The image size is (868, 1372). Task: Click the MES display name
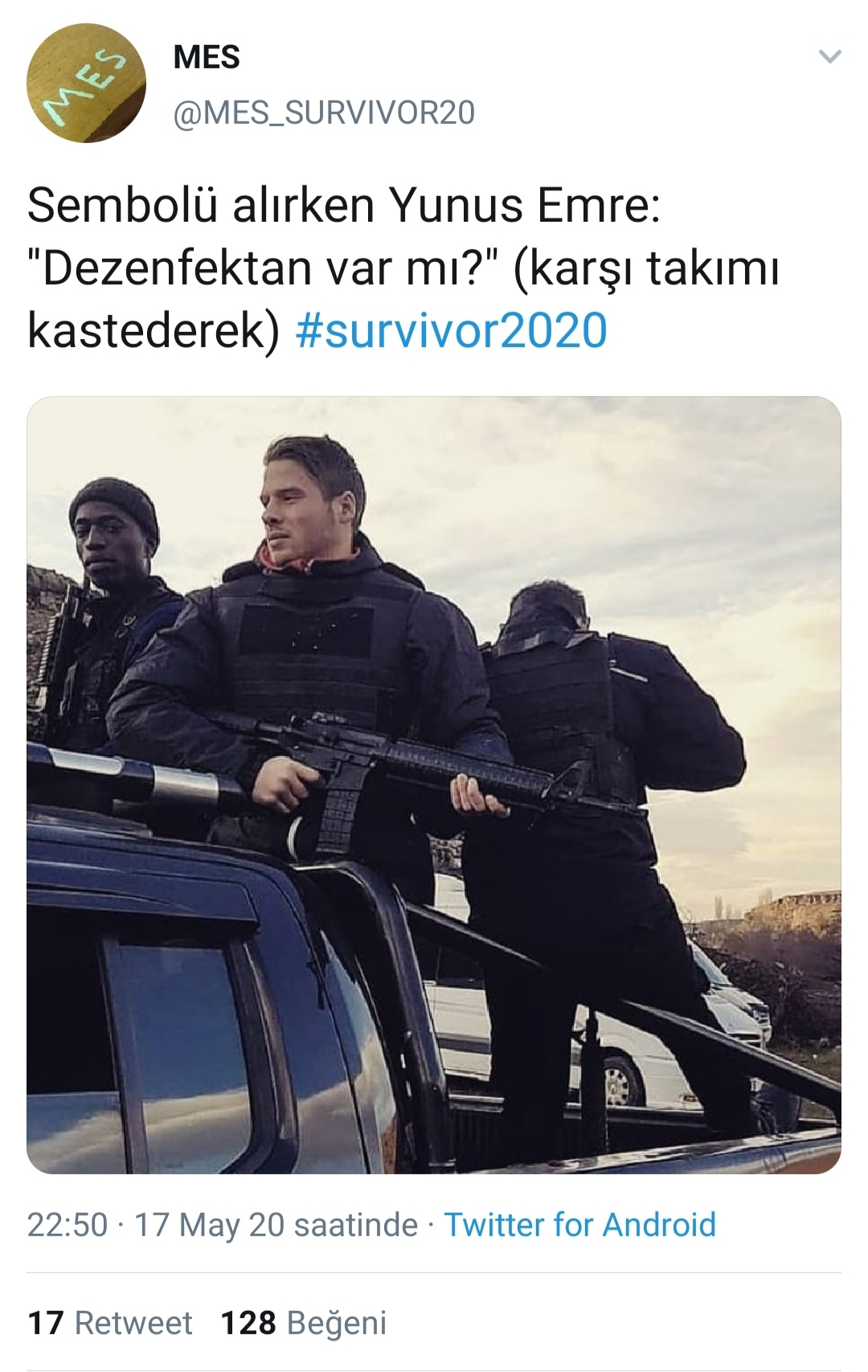pos(207,57)
